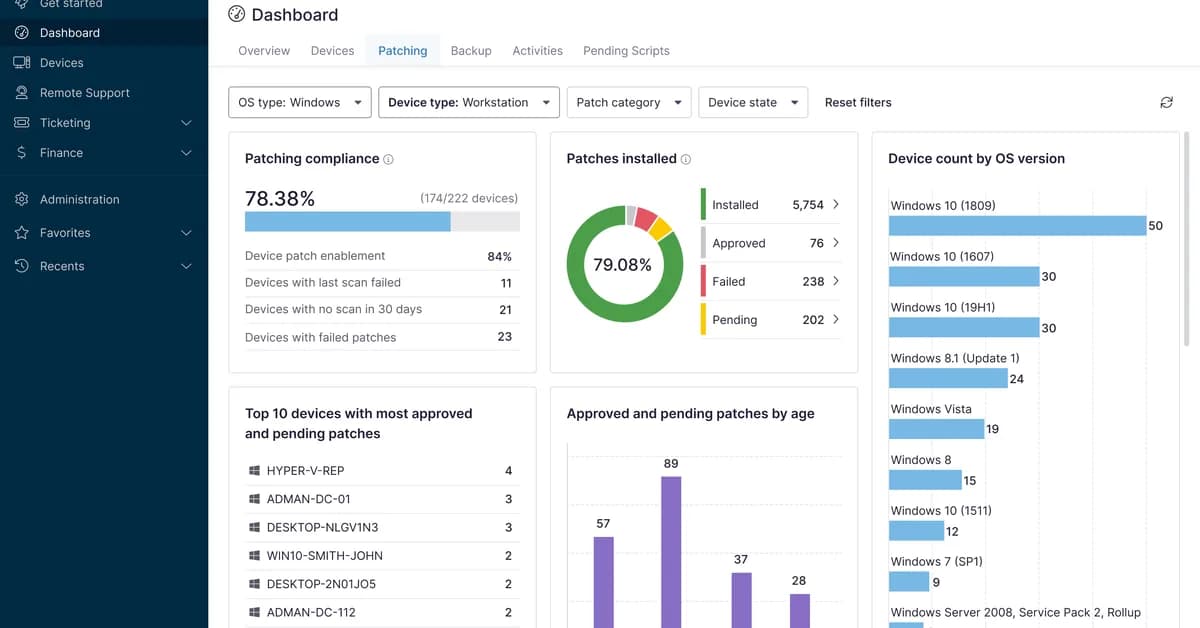
Task: Click the WIN10-SMITH-JOHN device name
Action: coord(325,556)
